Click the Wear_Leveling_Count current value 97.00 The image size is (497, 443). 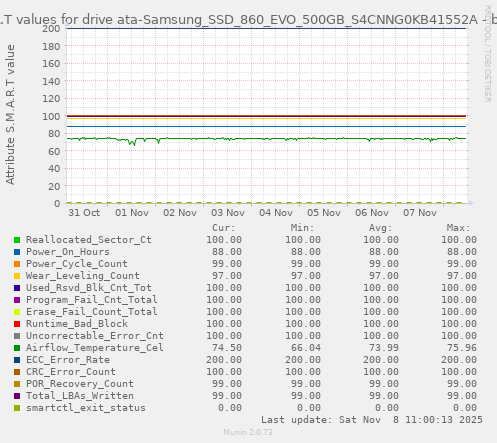[x=227, y=276]
